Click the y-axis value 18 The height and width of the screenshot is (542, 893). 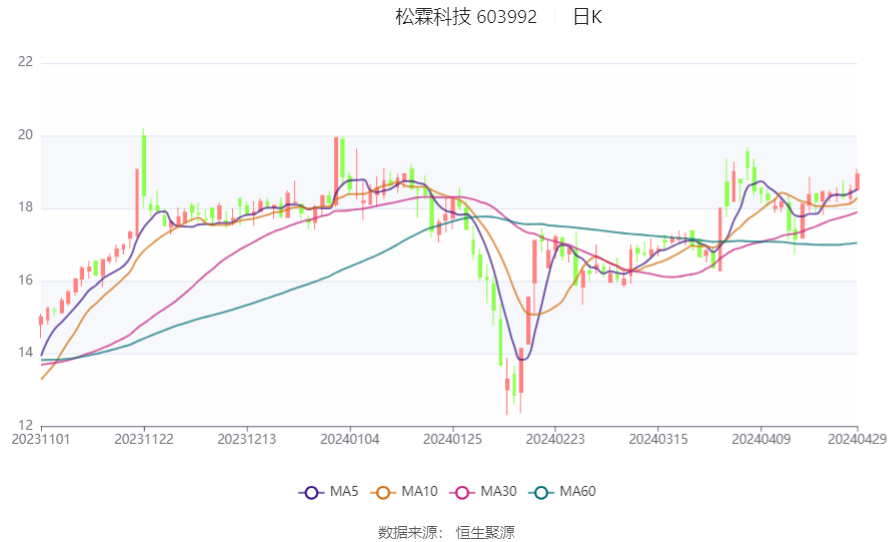pos(26,207)
